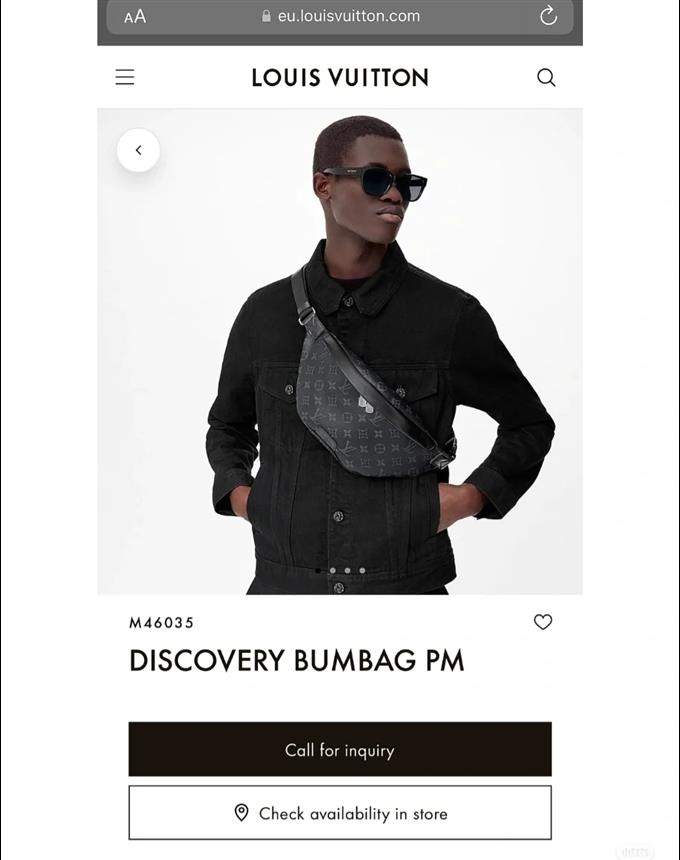This screenshot has height=860, width=680.
Task: Click the product code M46035
Action: pyautogui.click(x=161, y=623)
